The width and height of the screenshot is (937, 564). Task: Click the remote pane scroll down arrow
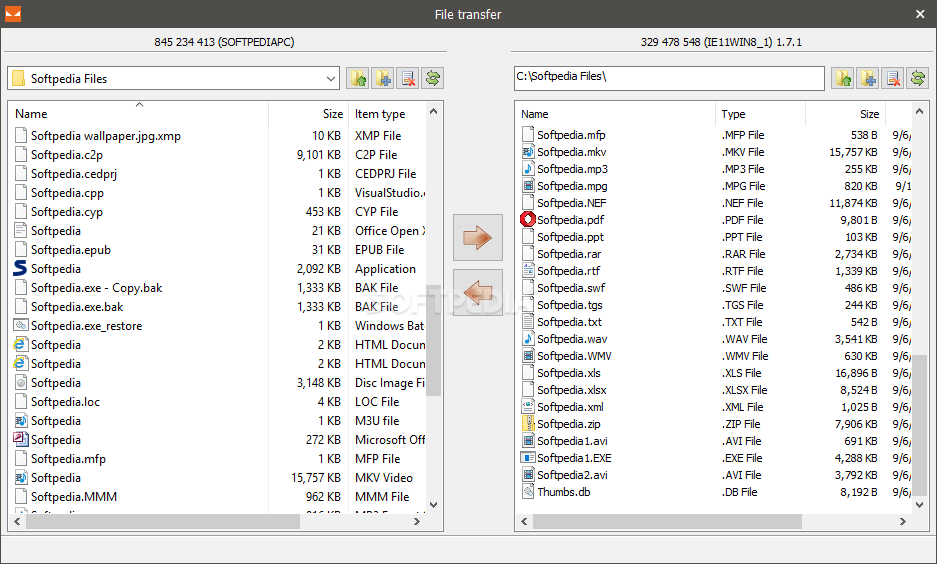(x=920, y=505)
